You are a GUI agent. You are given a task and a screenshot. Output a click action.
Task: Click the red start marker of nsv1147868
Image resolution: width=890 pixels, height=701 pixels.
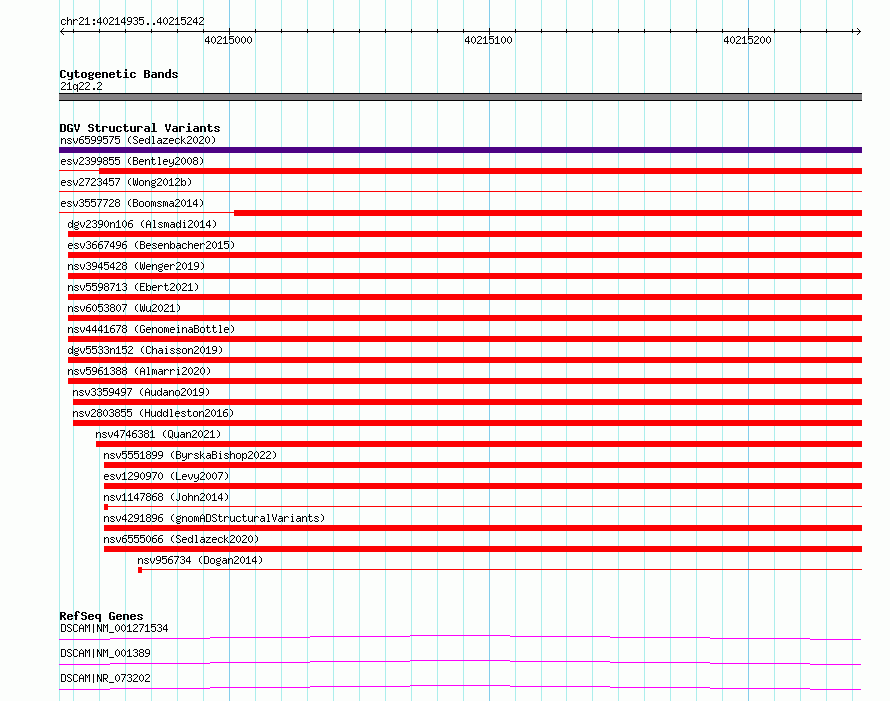point(106,507)
